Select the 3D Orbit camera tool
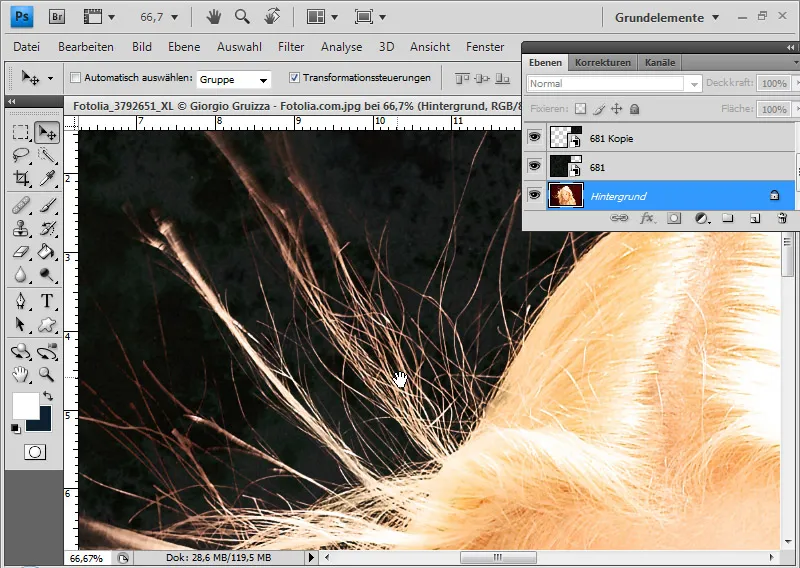 click(x=47, y=352)
